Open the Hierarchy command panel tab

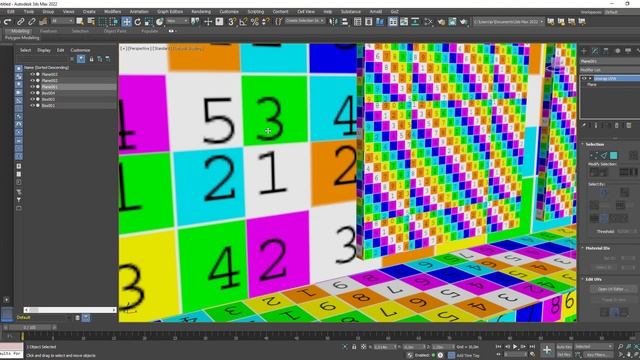(x=606, y=51)
